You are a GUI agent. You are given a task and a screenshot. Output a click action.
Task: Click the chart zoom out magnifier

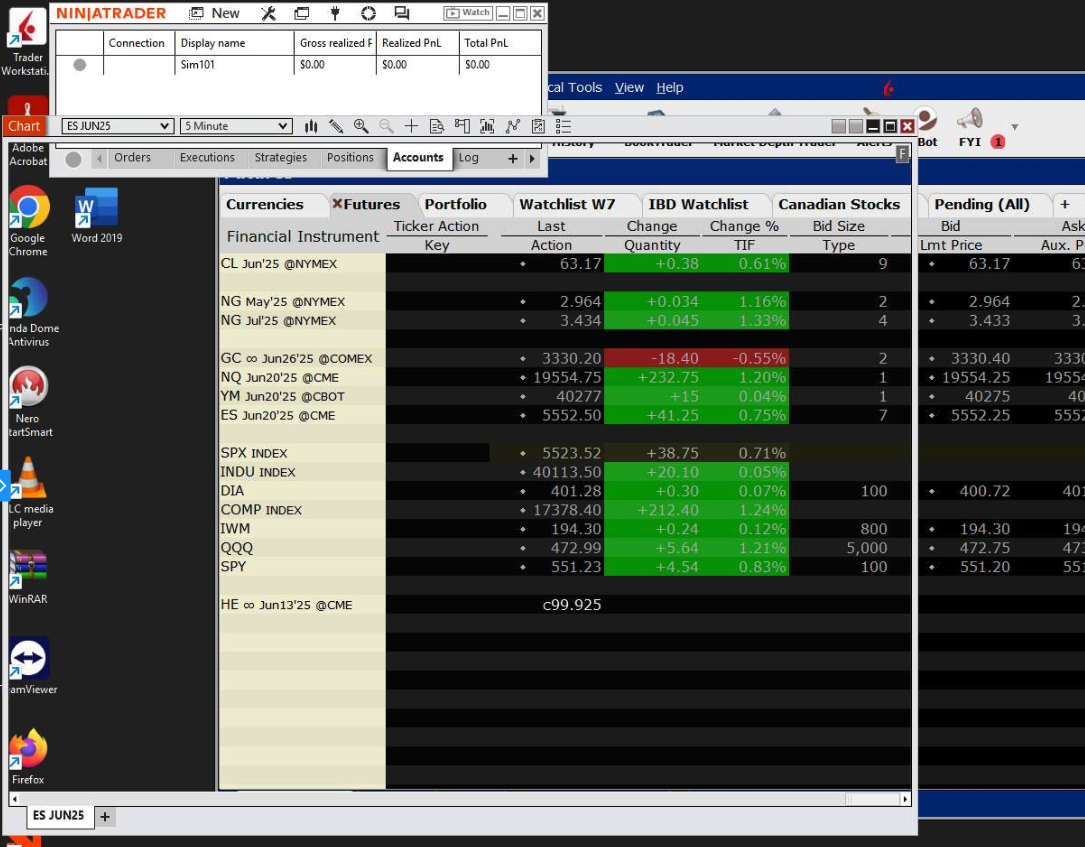click(x=386, y=126)
